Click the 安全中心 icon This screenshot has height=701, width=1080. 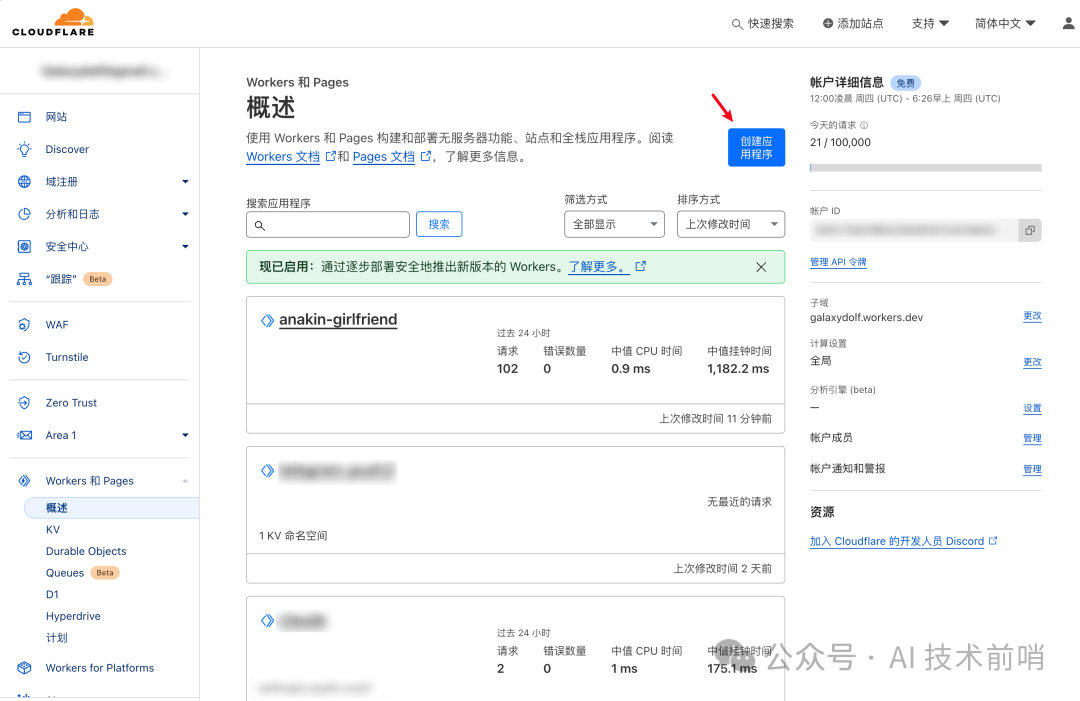point(24,247)
